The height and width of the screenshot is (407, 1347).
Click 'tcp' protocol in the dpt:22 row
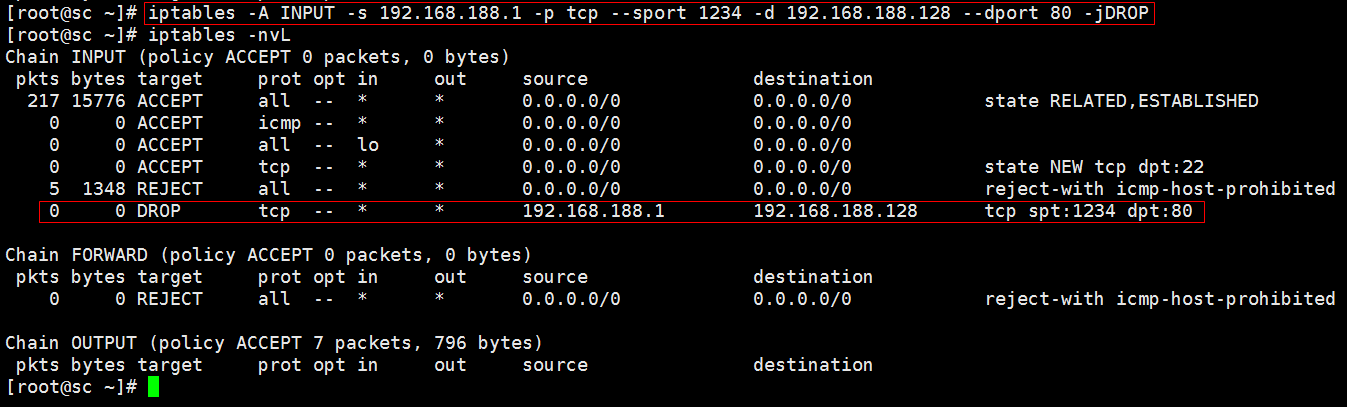274,167
